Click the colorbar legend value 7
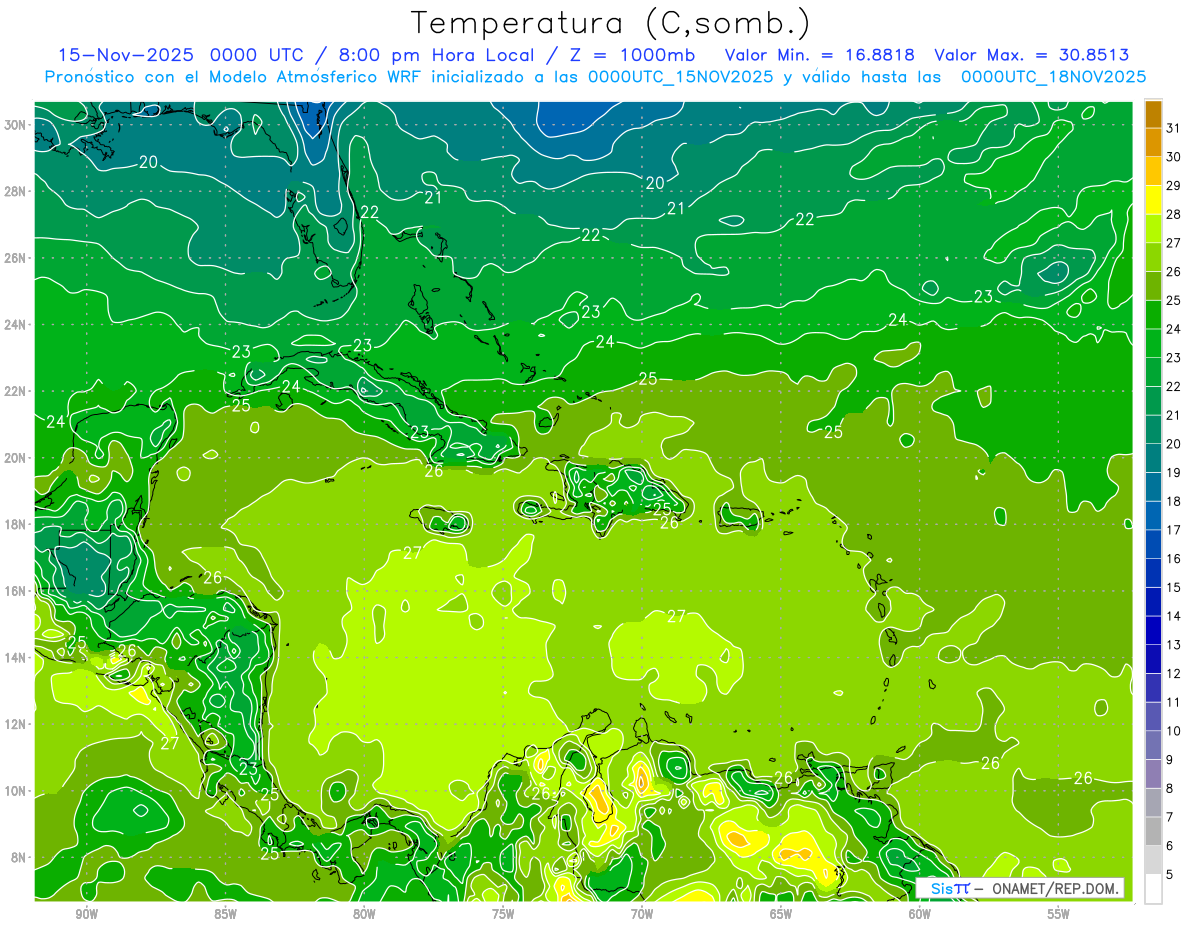The height and width of the screenshot is (927, 1200). coord(1170,817)
